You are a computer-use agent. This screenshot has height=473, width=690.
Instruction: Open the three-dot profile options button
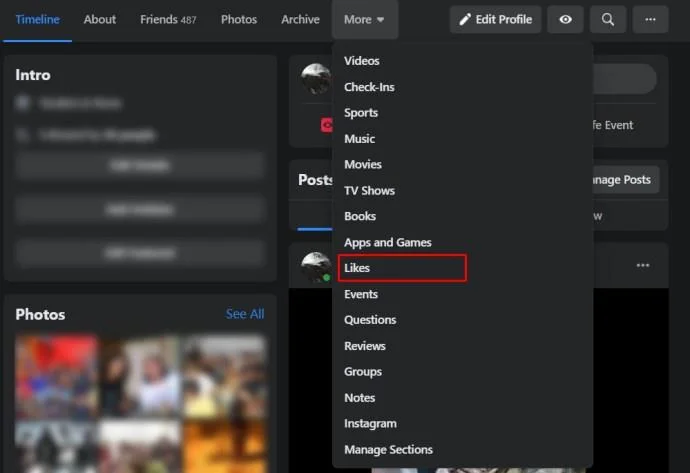pyautogui.click(x=650, y=19)
